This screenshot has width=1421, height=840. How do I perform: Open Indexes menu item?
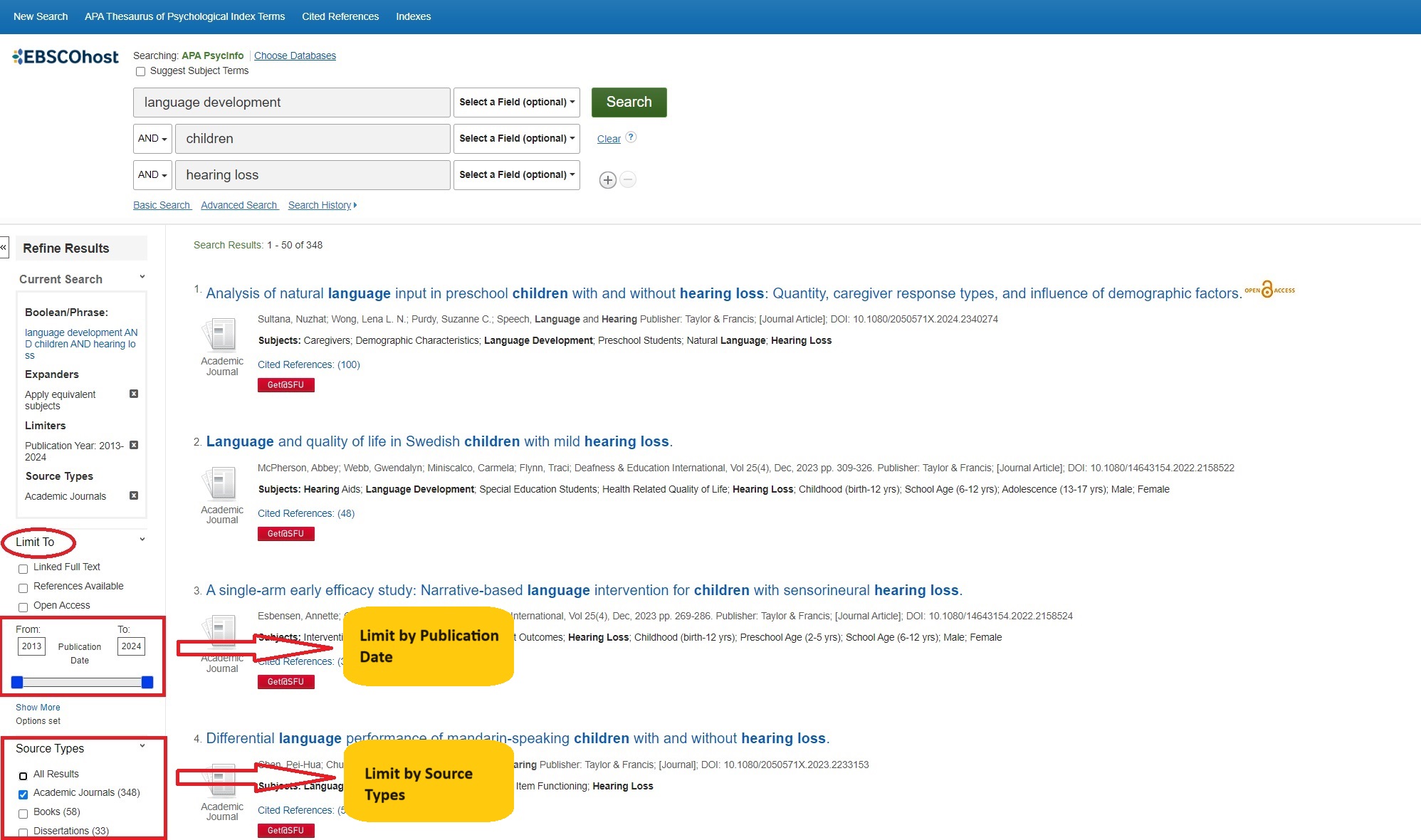pyautogui.click(x=414, y=16)
